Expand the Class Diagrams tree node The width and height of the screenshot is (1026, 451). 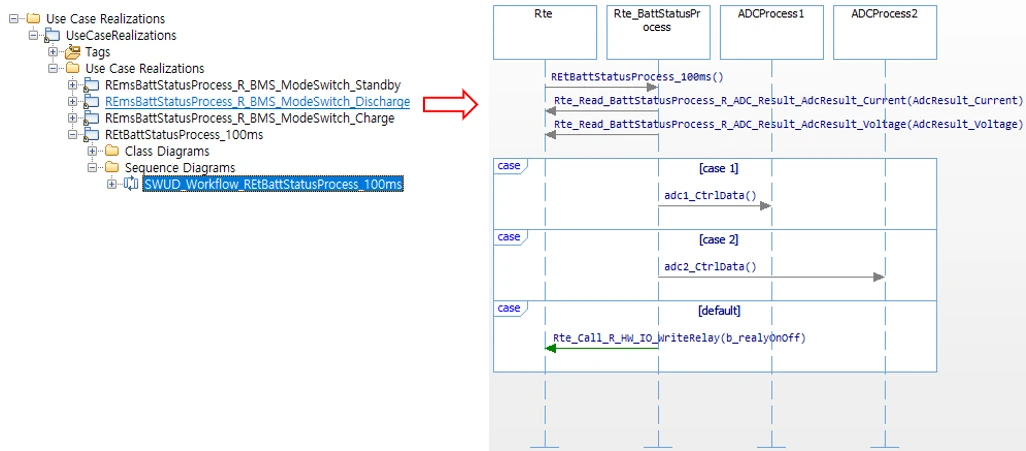coord(92,152)
